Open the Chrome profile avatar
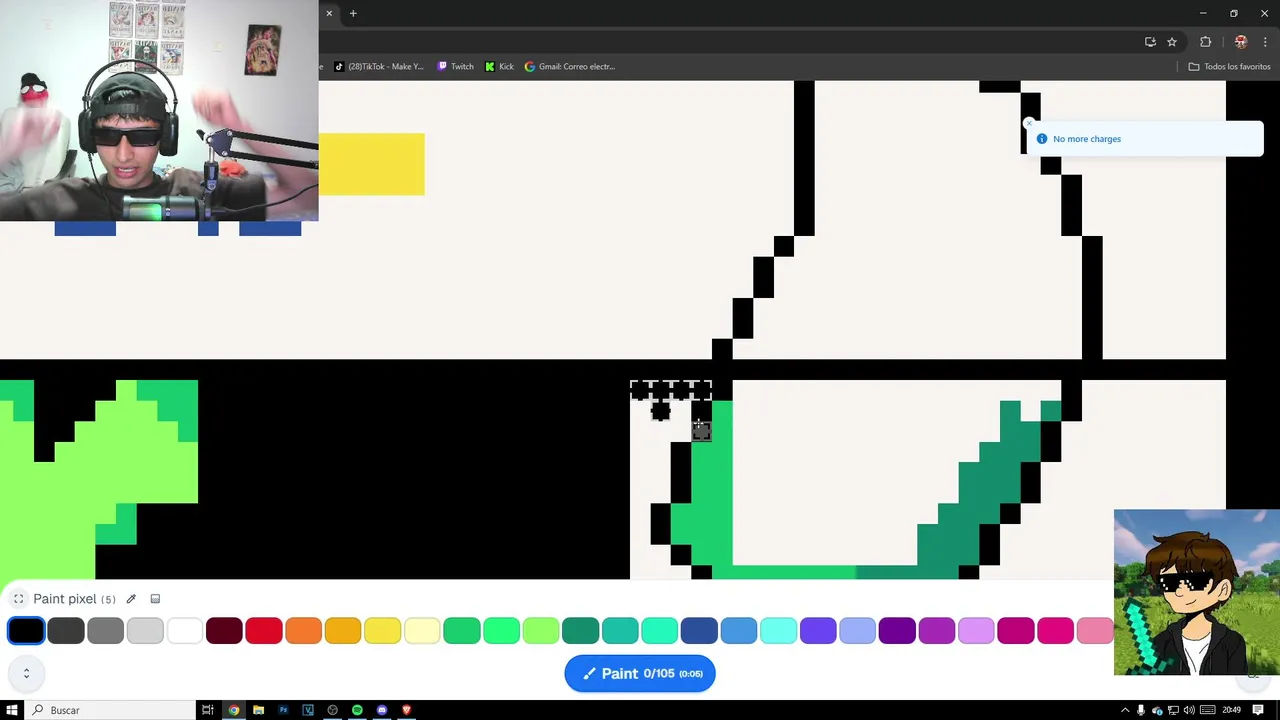Image resolution: width=1280 pixels, height=720 pixels. coord(1241,42)
